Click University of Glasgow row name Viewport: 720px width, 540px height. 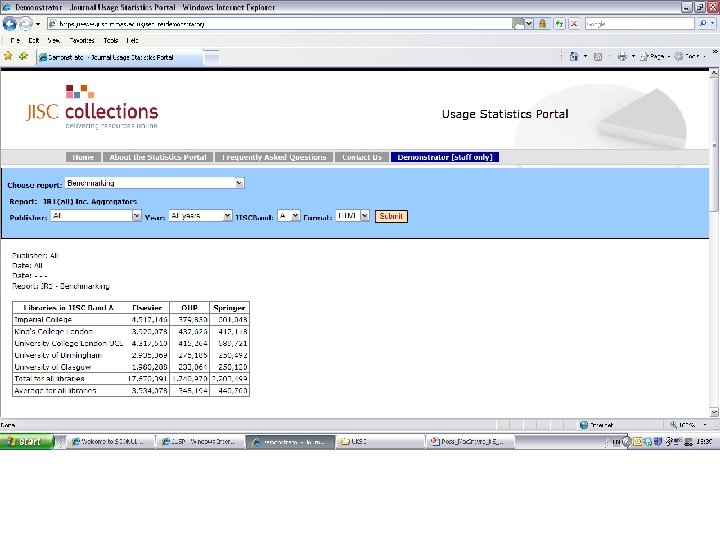[x=53, y=367]
